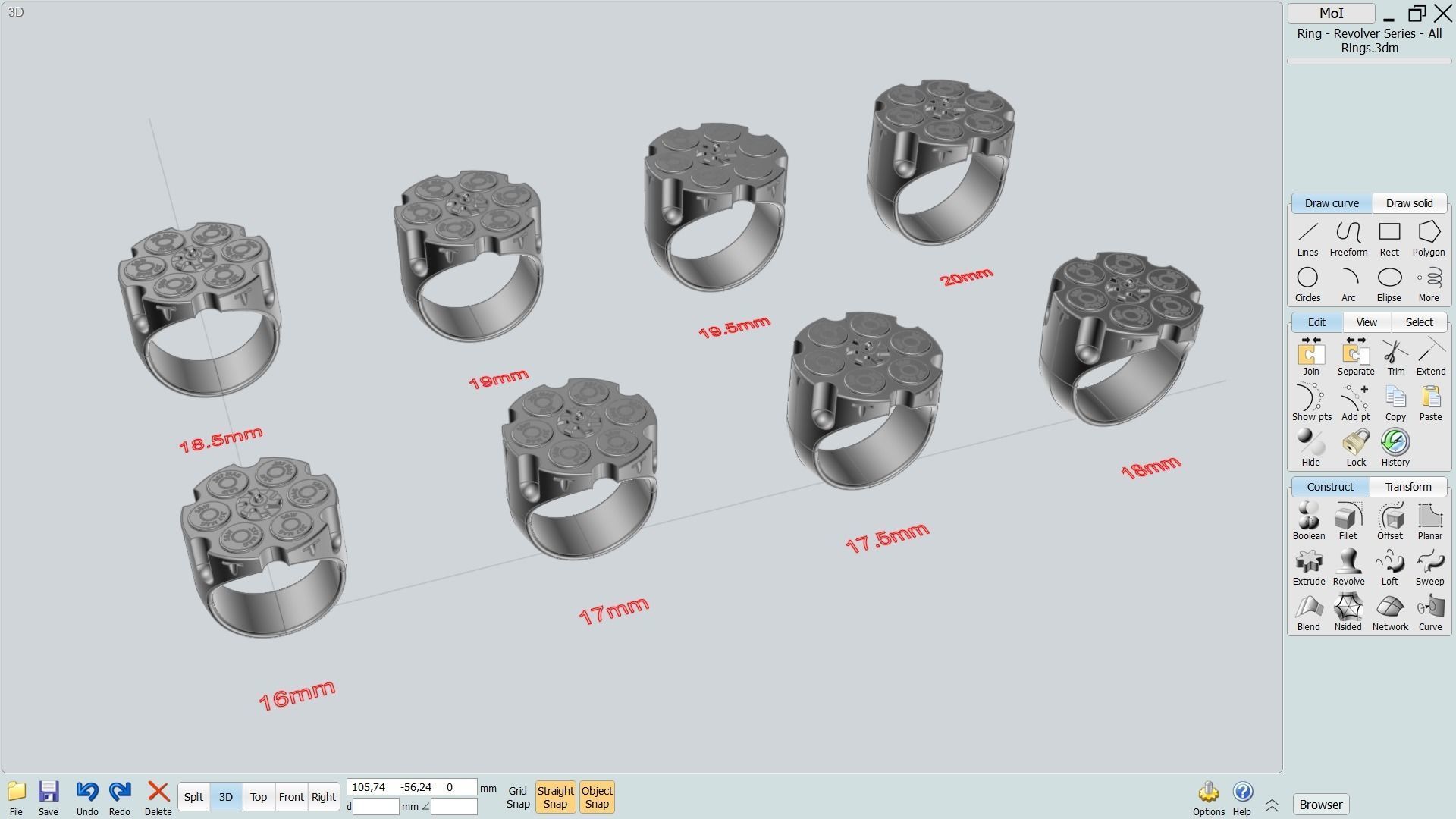The width and height of the screenshot is (1456, 819).
Task: Select the Network tool
Action: [x=1390, y=613]
